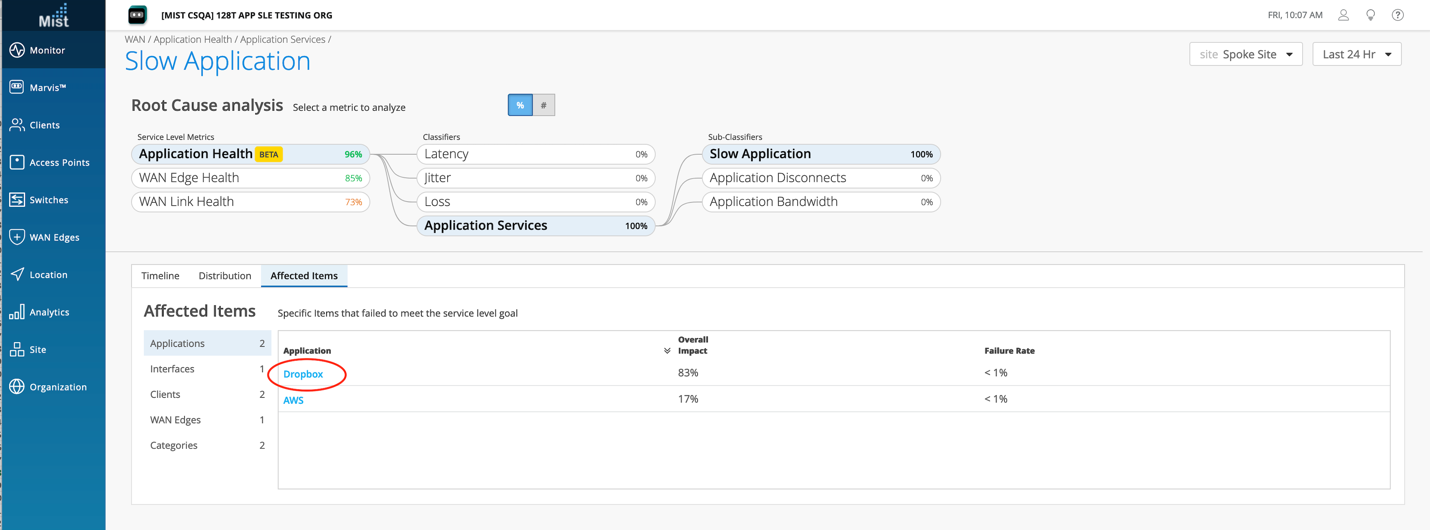The image size is (1430, 530).
Task: Click the WAN Edges shield icon
Action: (17, 237)
